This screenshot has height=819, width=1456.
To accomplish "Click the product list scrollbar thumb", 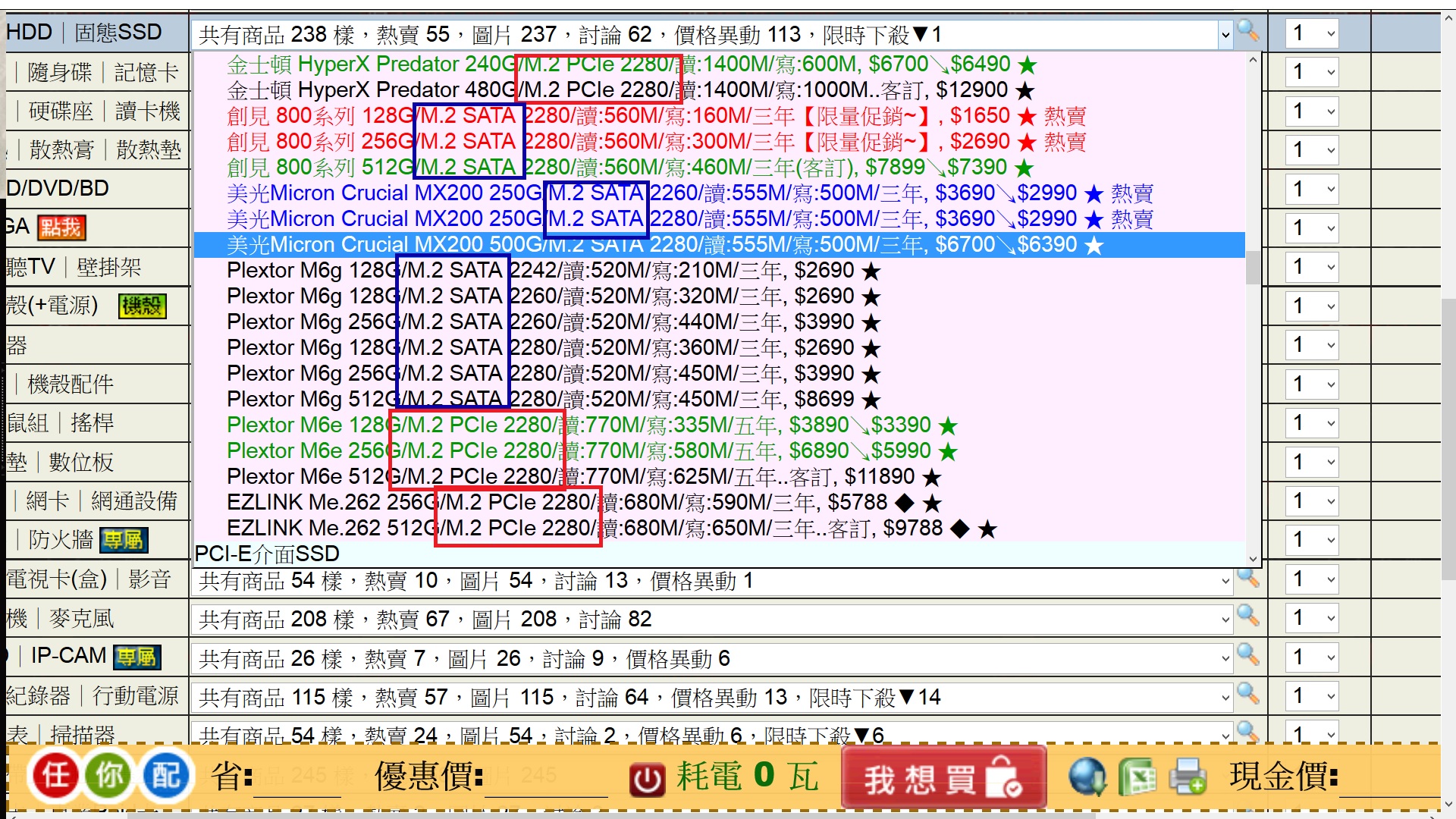I will click(1253, 268).
